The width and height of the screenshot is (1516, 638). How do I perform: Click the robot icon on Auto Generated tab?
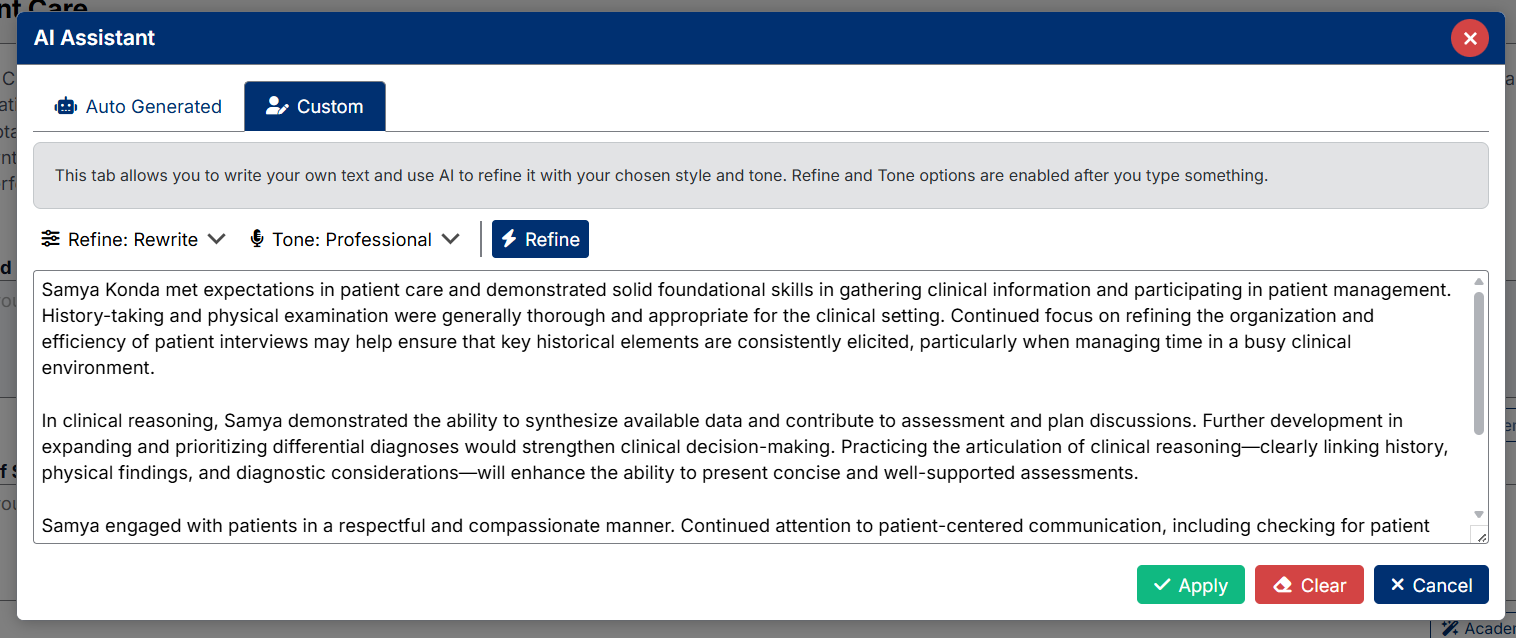pyautogui.click(x=66, y=106)
